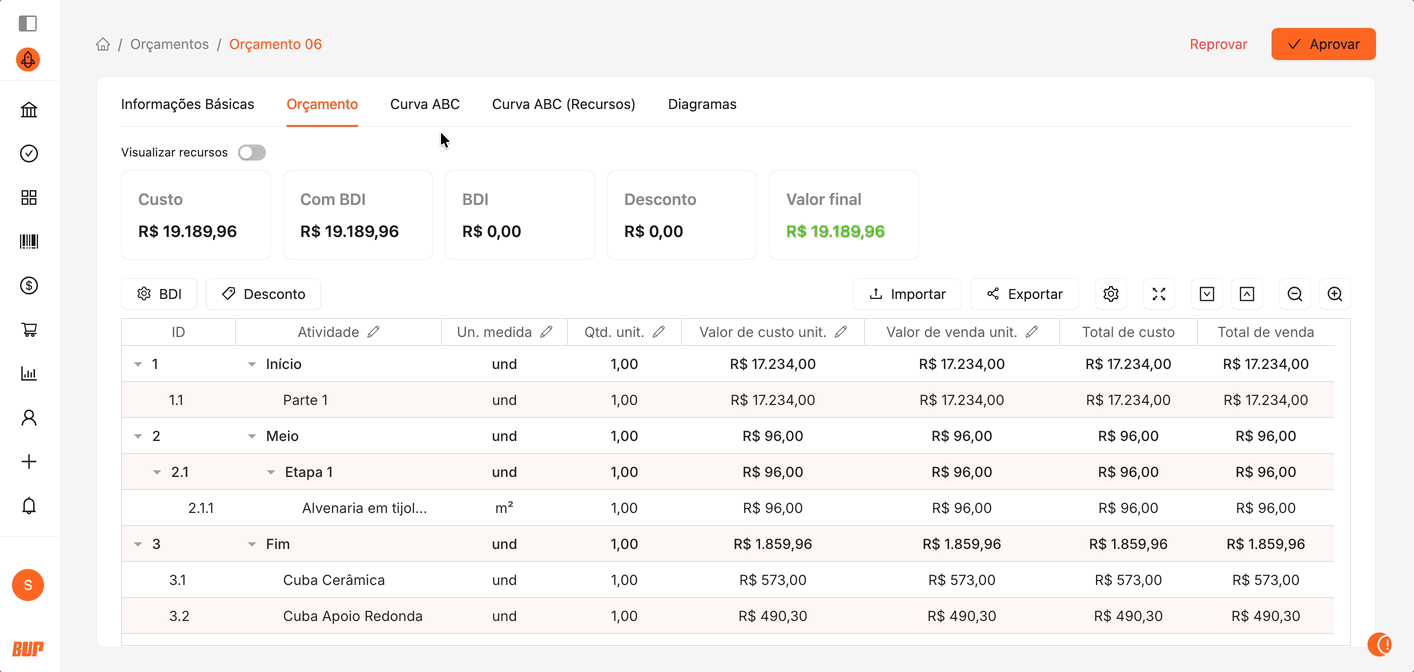Click the home breadcrumb icon
The image size is (1414, 672).
click(x=103, y=44)
